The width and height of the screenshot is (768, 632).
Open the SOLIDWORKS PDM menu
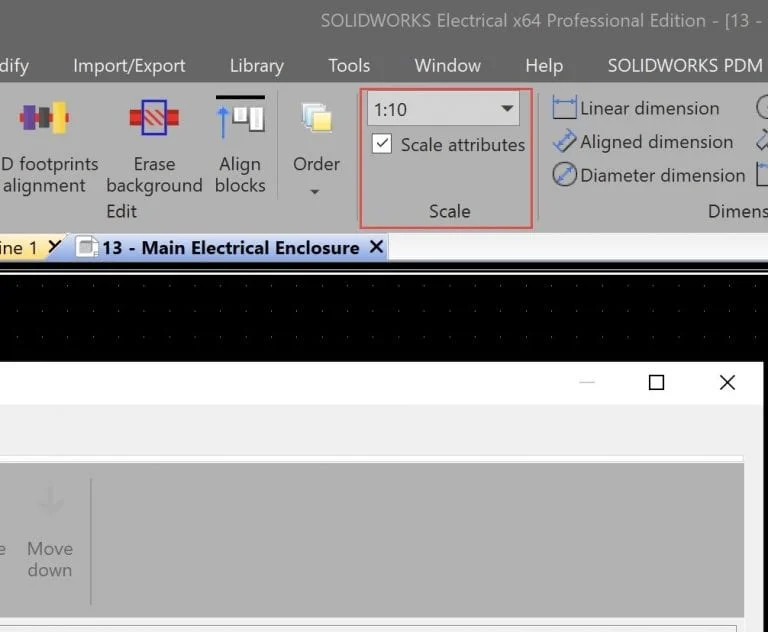[677, 65]
